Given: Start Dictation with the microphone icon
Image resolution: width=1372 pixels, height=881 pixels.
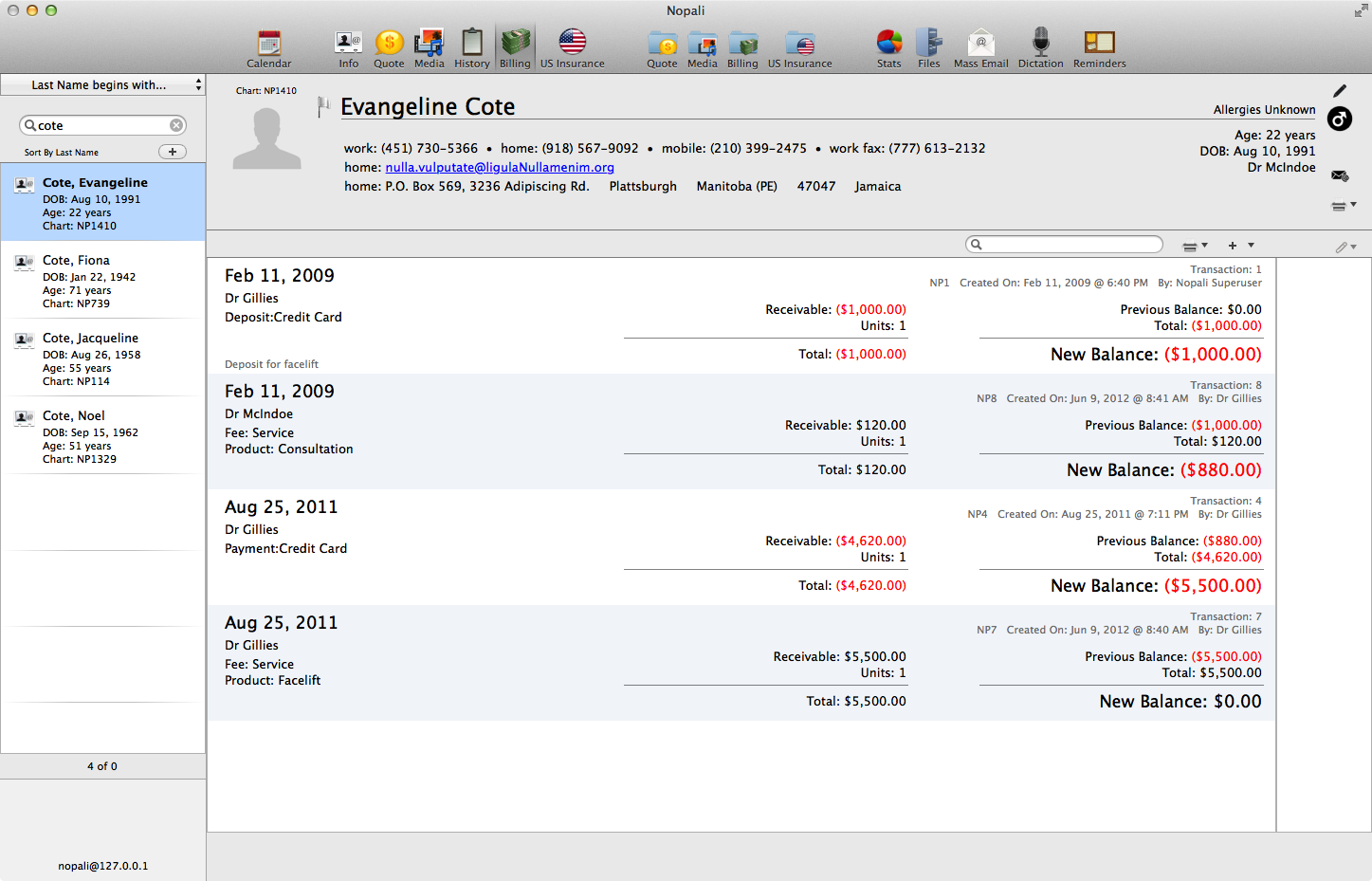Looking at the screenshot, I should click(x=1040, y=48).
